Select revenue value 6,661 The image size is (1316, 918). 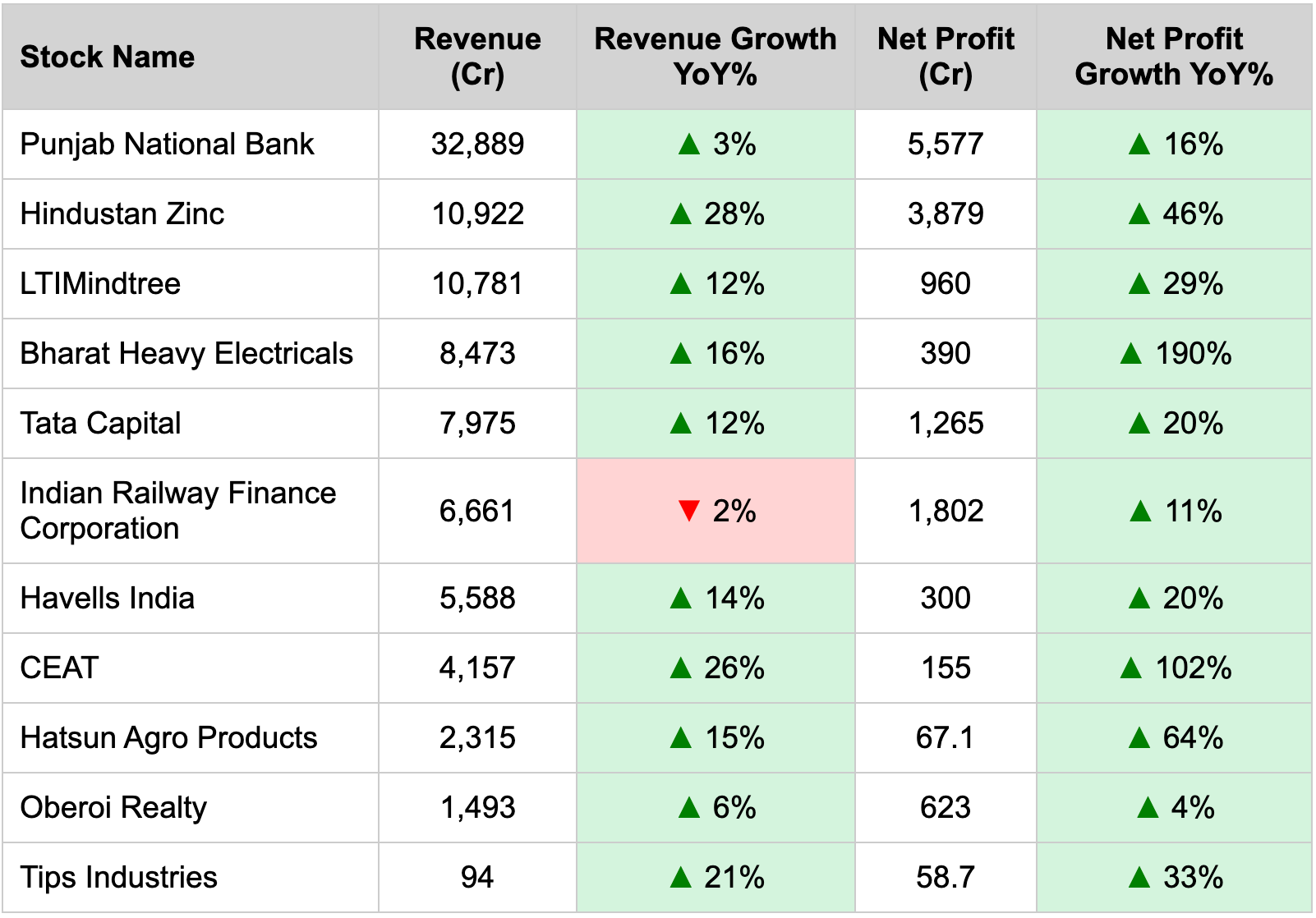click(477, 511)
